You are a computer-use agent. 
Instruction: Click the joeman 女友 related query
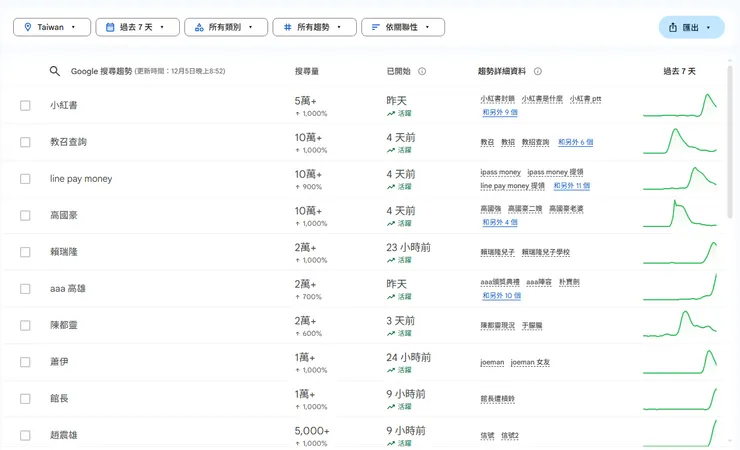(530, 362)
